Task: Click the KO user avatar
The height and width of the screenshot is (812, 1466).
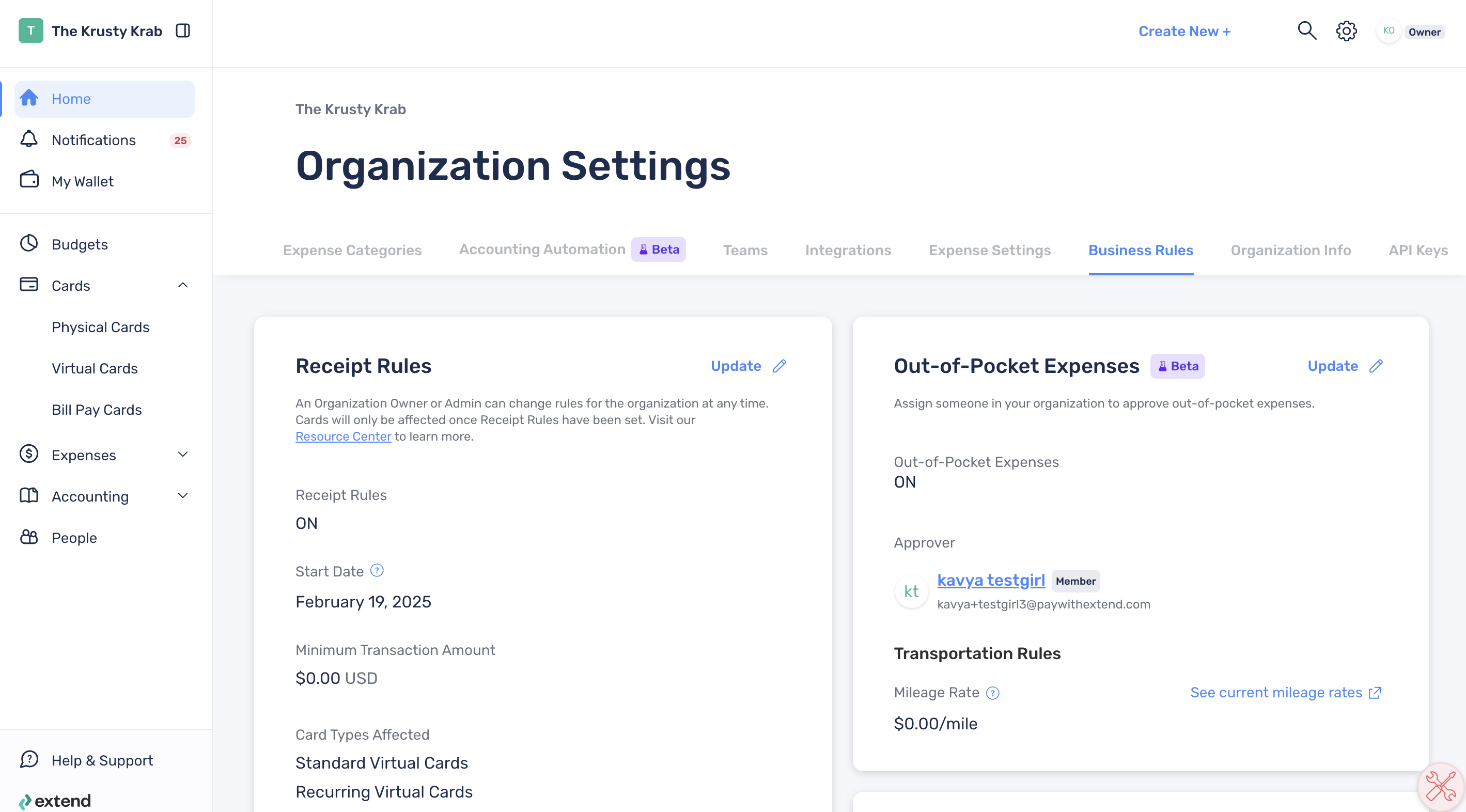Action: [1389, 30]
